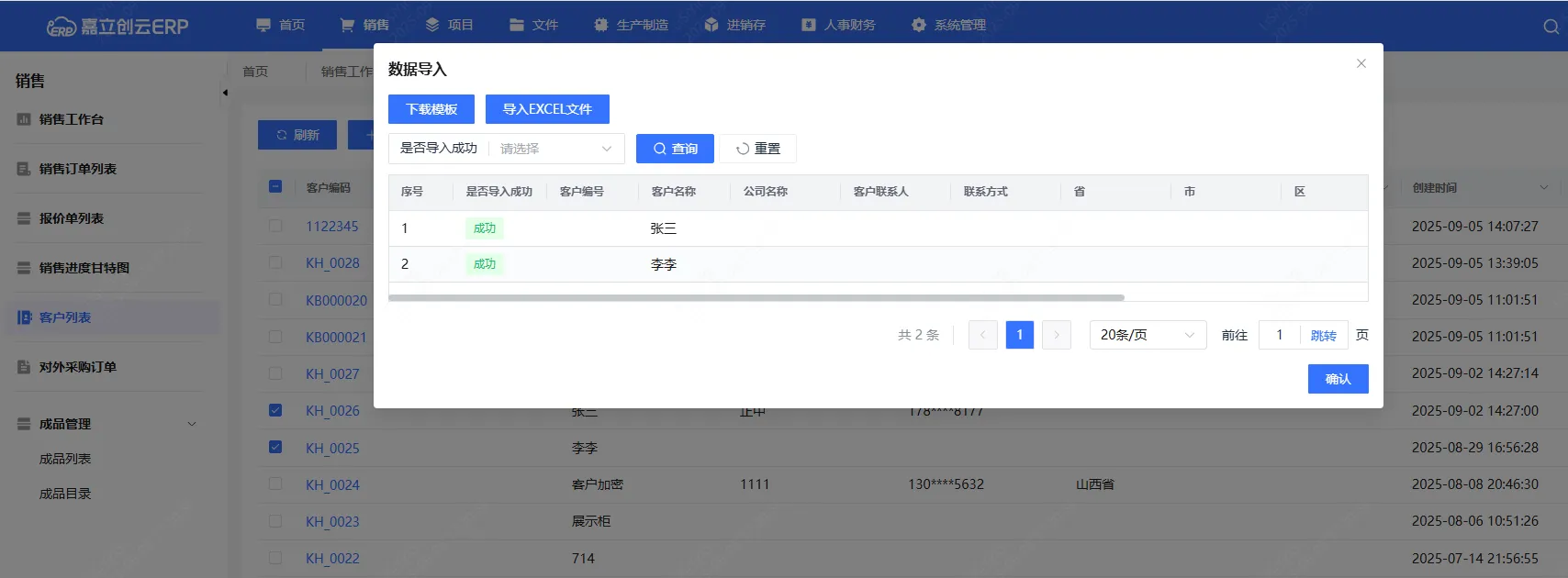
Task: Click the 前往 page number input field
Action: (x=1279, y=335)
